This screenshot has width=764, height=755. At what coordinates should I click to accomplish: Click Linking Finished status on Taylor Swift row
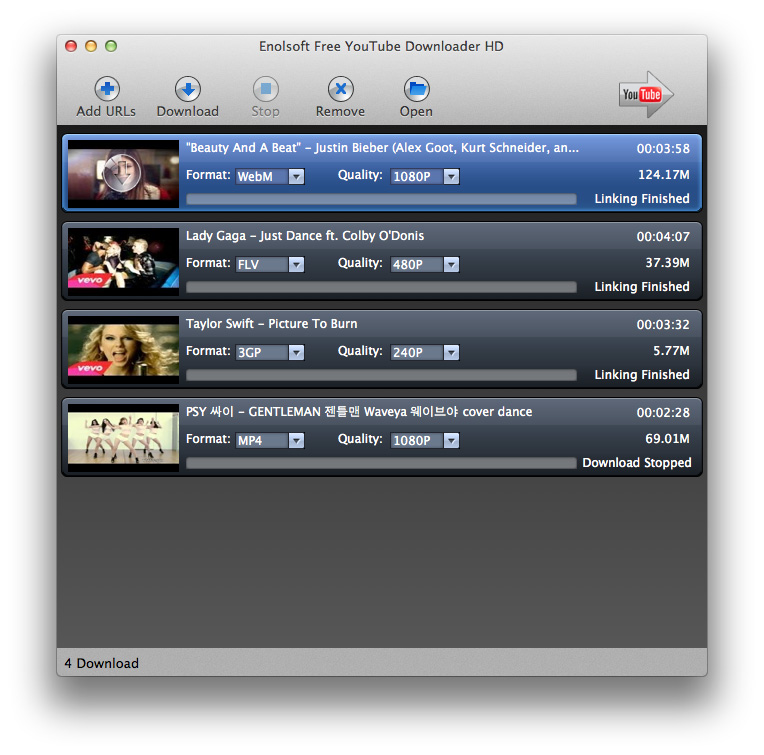click(642, 375)
